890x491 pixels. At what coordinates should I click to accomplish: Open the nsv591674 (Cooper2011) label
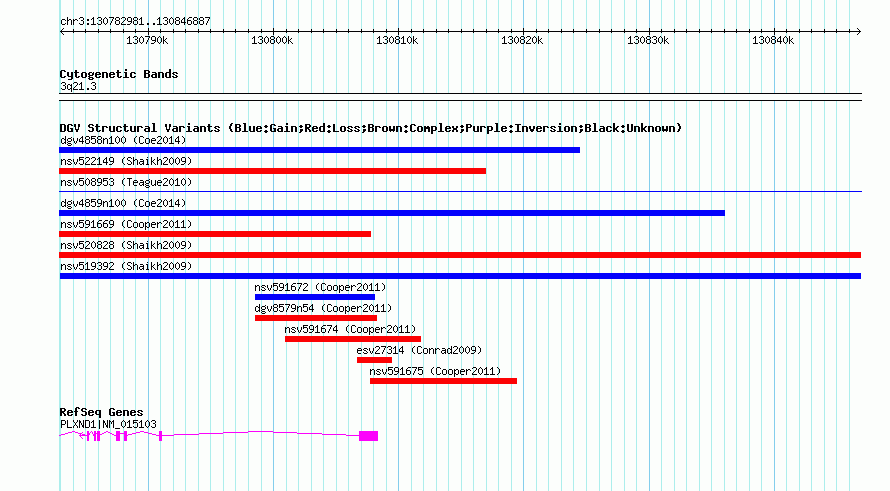pos(350,329)
